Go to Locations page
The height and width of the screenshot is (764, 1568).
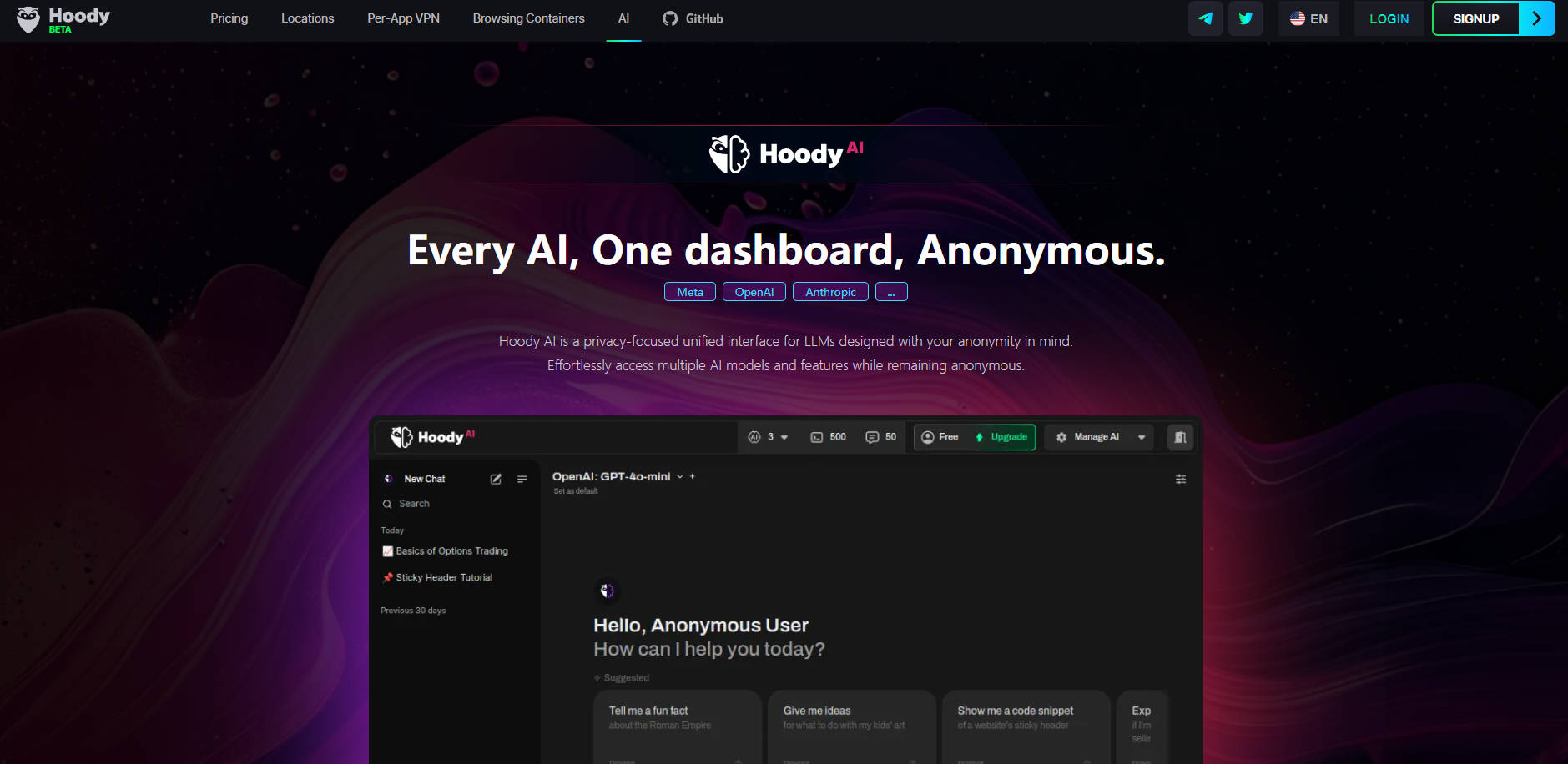pos(307,18)
